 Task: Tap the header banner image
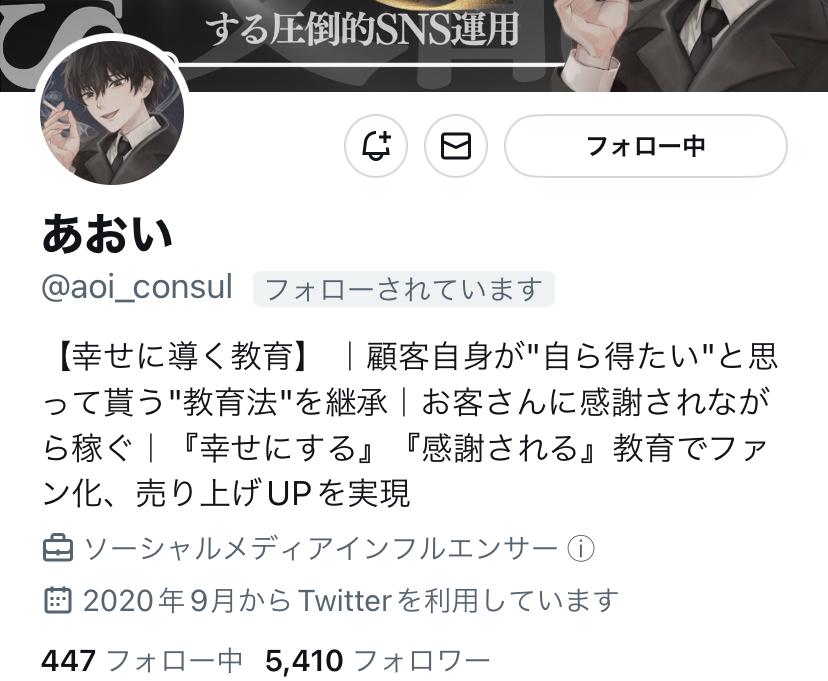point(414,45)
